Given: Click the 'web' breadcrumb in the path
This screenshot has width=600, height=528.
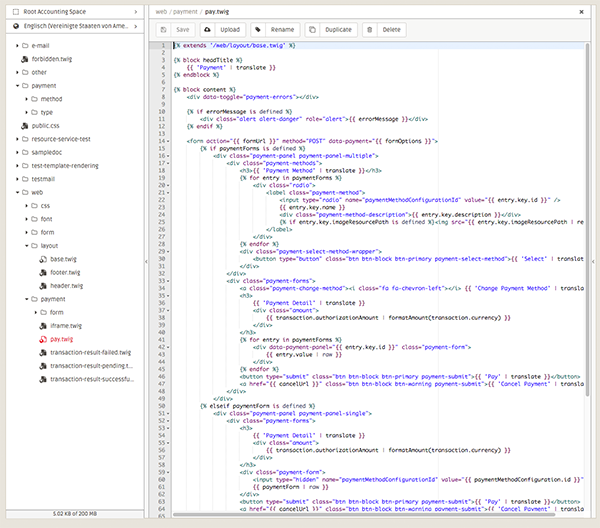Looking at the screenshot, I should click(x=161, y=10).
